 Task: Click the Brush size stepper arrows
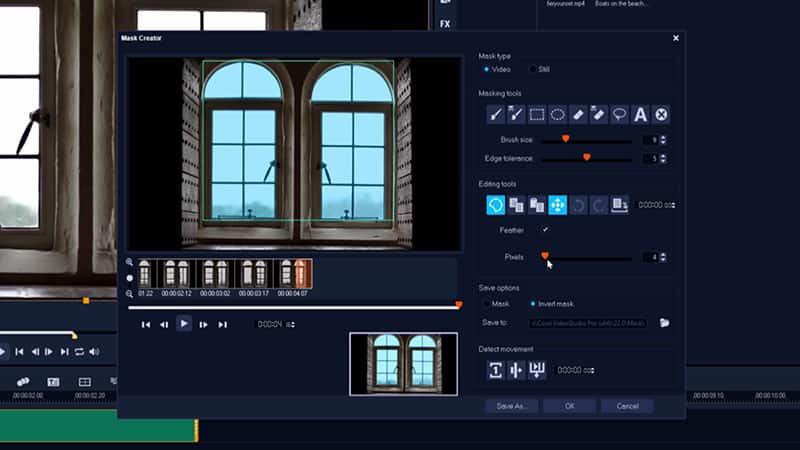pyautogui.click(x=664, y=140)
